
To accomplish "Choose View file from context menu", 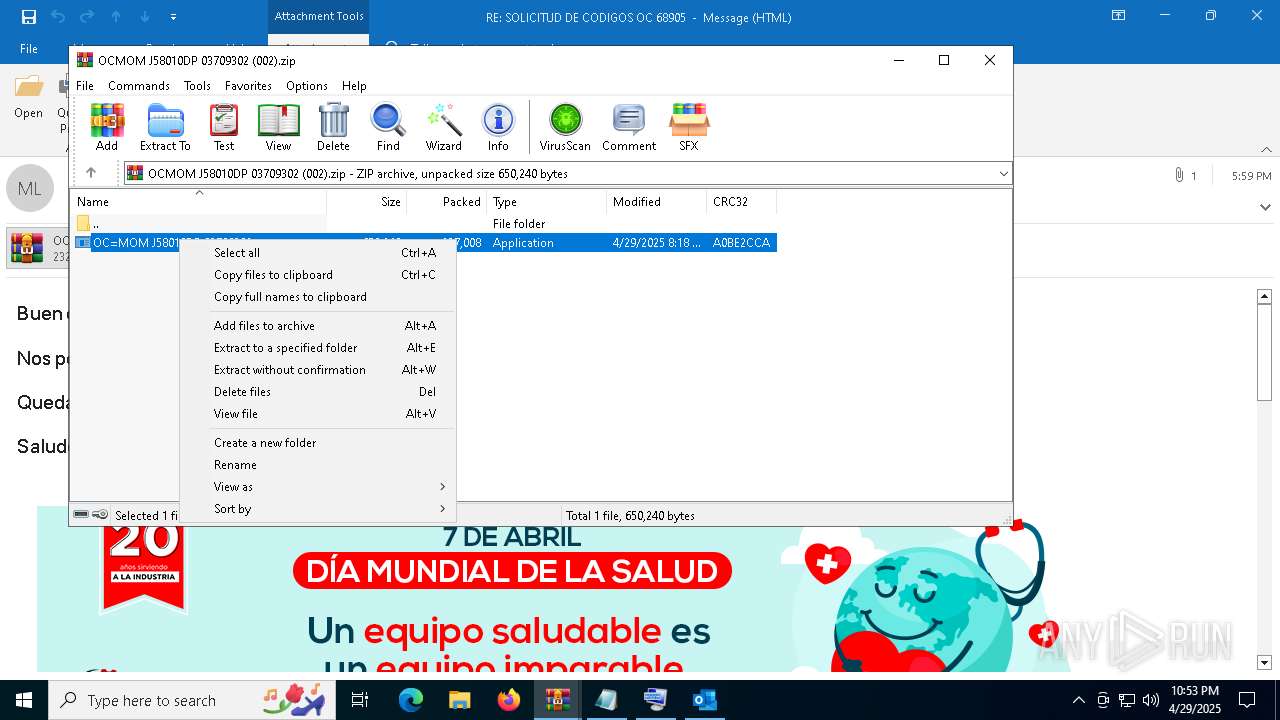I will (320, 414).
